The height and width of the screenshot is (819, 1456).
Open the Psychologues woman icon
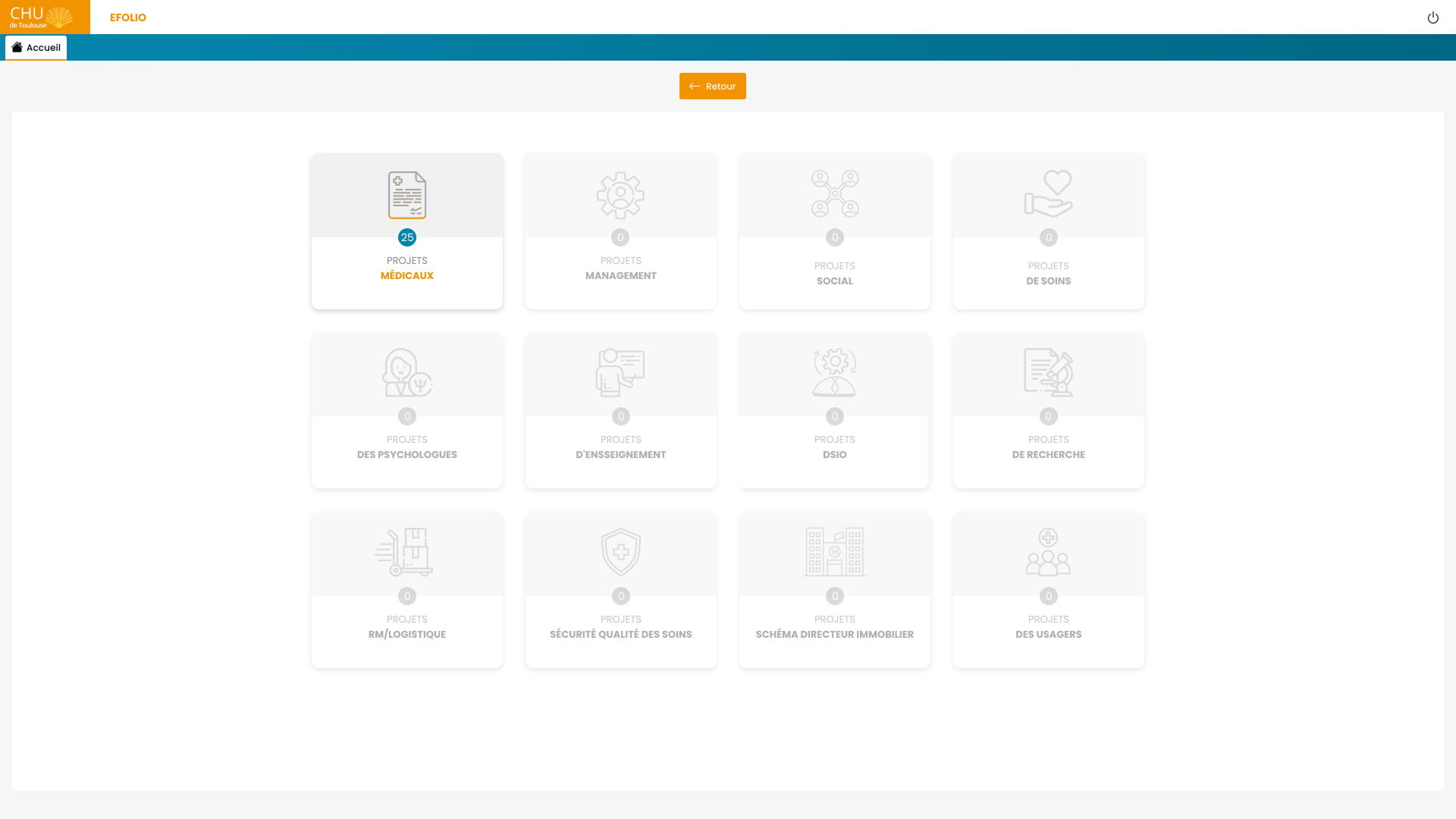tap(407, 373)
